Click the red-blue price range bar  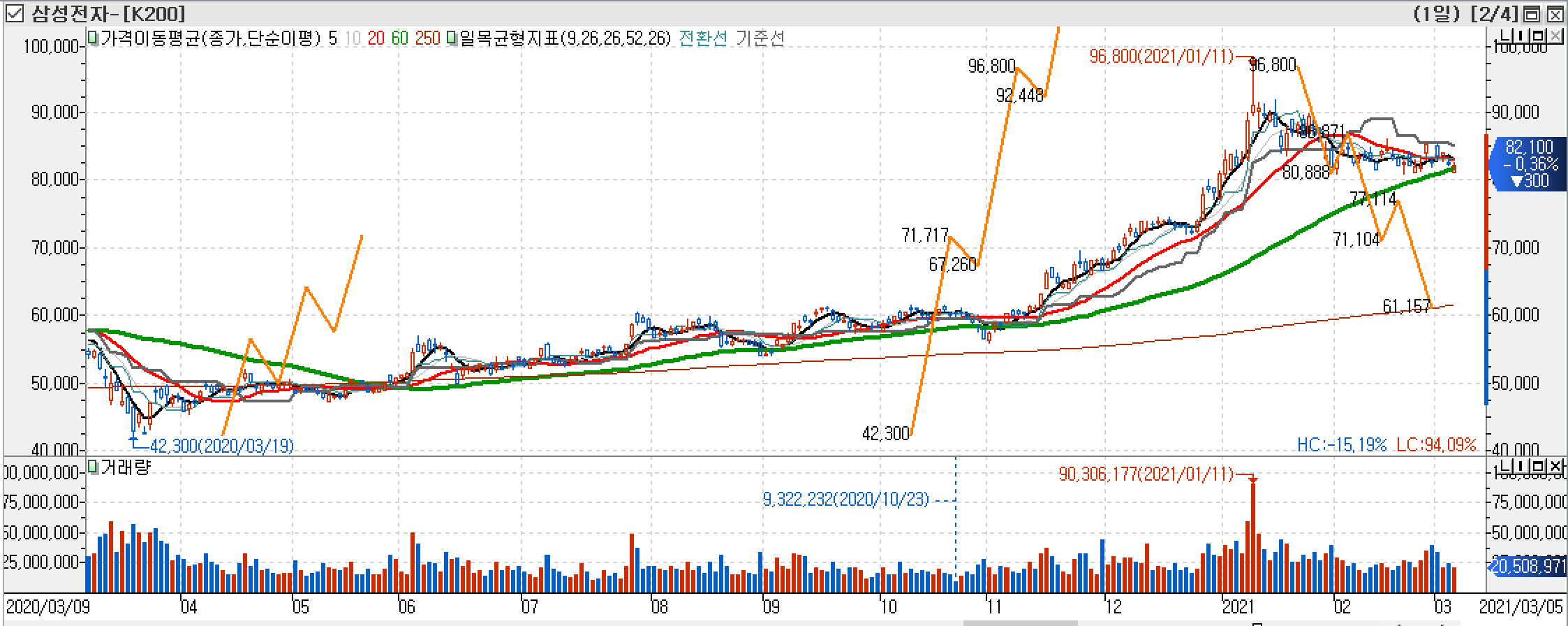coord(1486,269)
